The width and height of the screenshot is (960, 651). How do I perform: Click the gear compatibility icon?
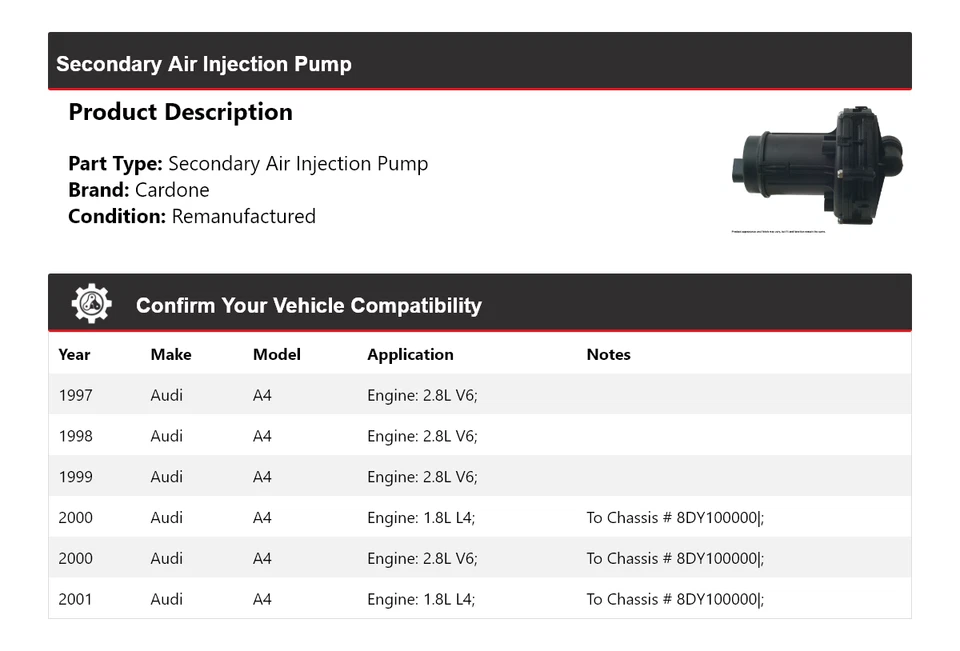pyautogui.click(x=91, y=304)
